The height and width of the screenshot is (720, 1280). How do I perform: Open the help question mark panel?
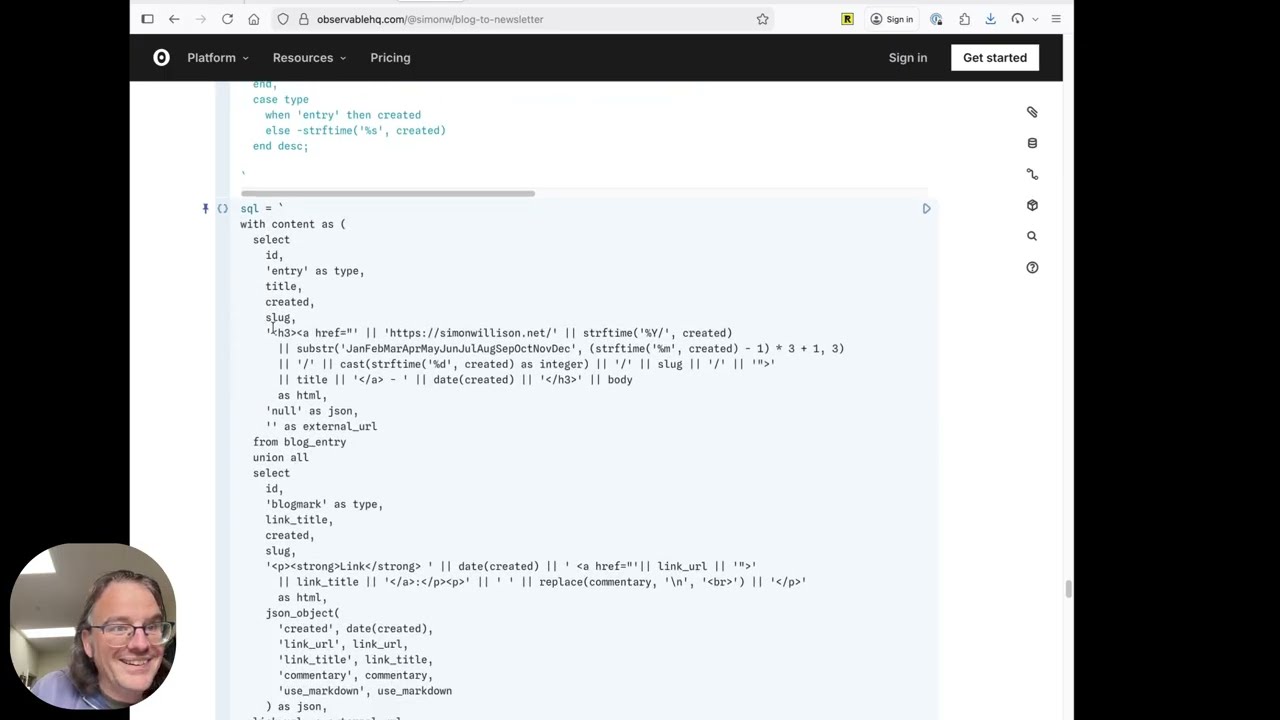click(x=1032, y=267)
